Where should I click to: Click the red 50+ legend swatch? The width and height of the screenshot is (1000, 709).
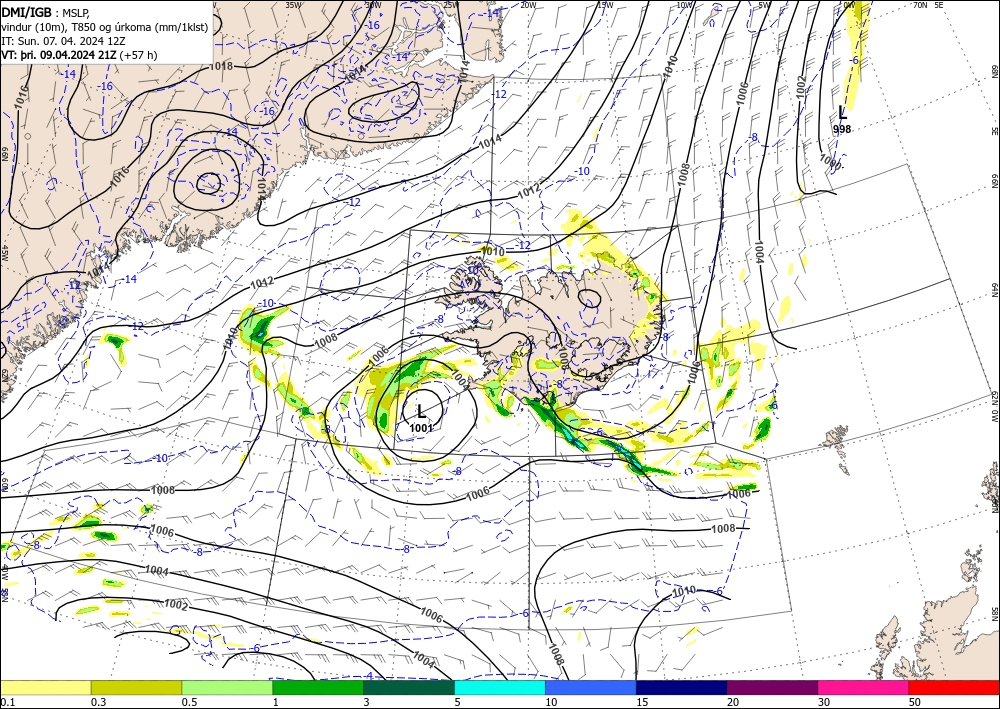pyautogui.click(x=954, y=687)
